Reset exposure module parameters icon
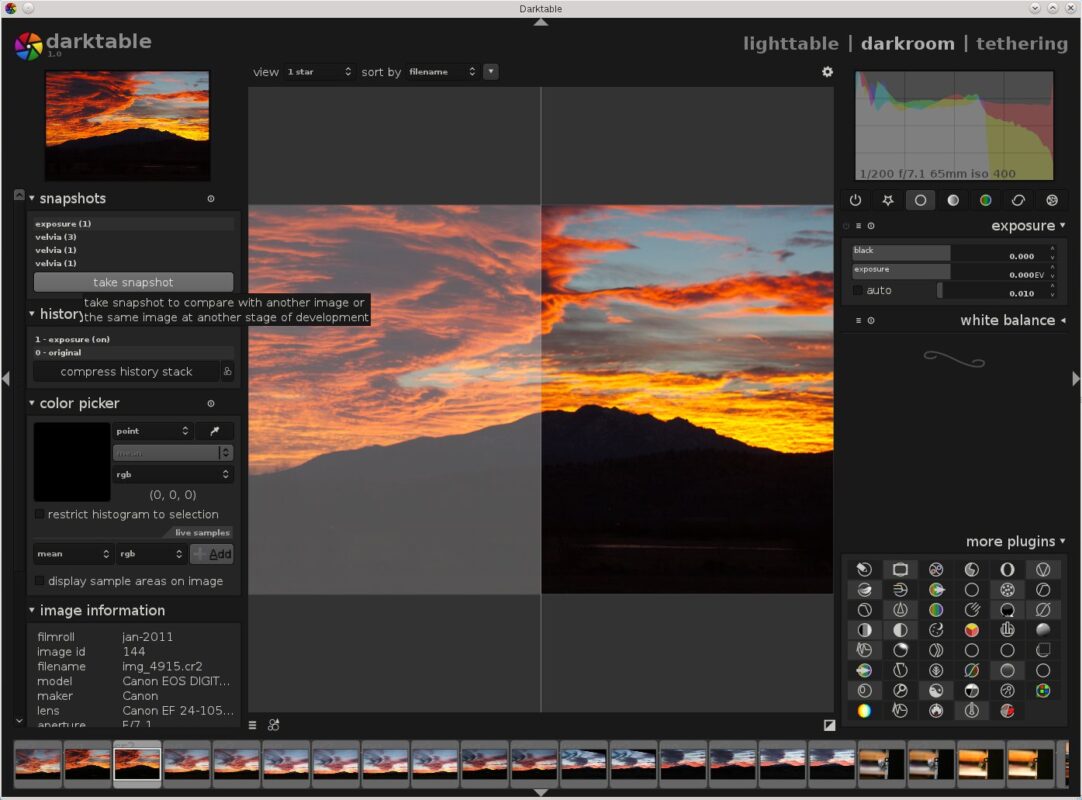The width and height of the screenshot is (1082, 800). 871,226
